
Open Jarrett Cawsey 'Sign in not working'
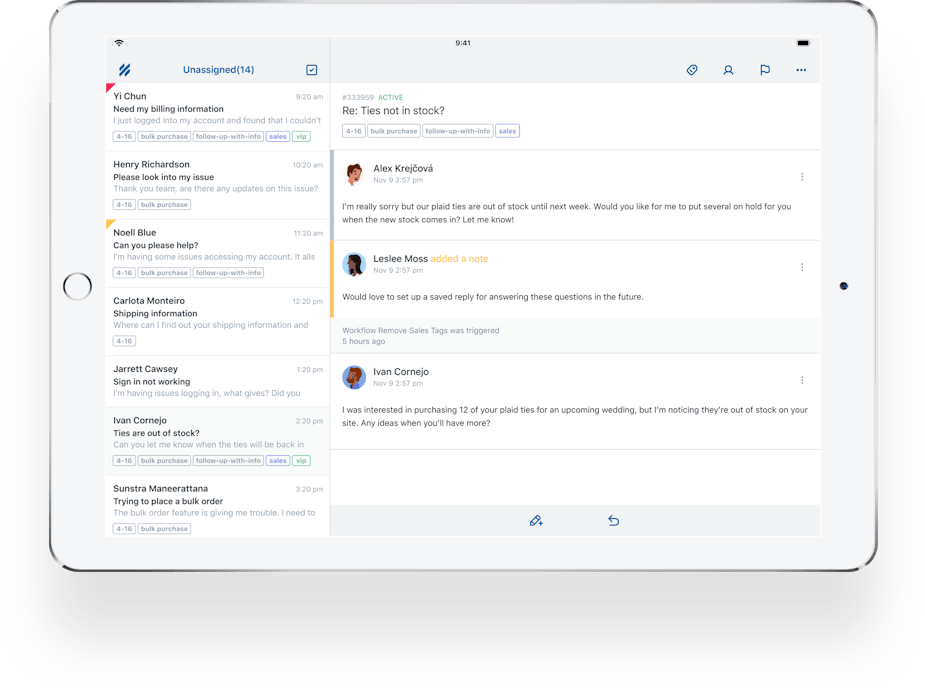[217, 381]
